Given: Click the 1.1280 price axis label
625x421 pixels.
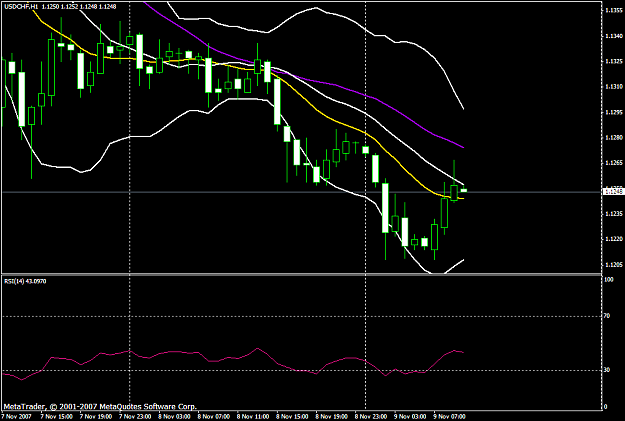Looking at the screenshot, I should pos(614,138).
